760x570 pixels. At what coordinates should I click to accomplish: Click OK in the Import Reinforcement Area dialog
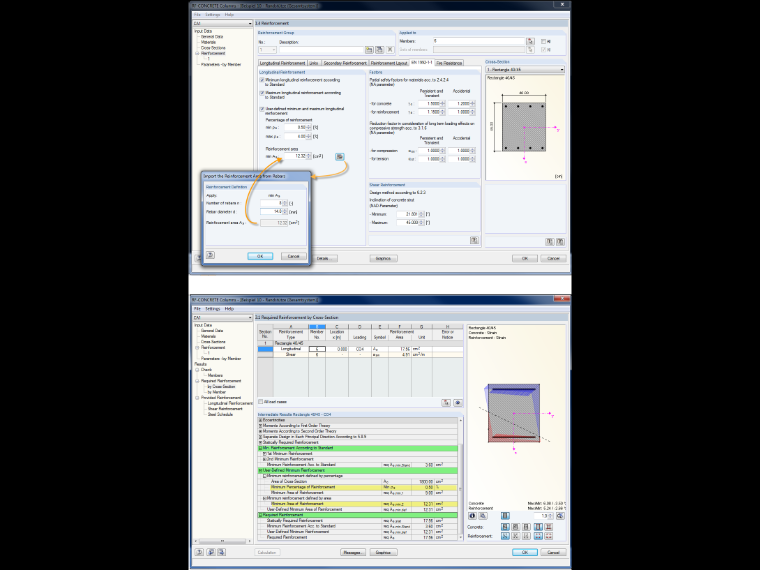pos(260,256)
